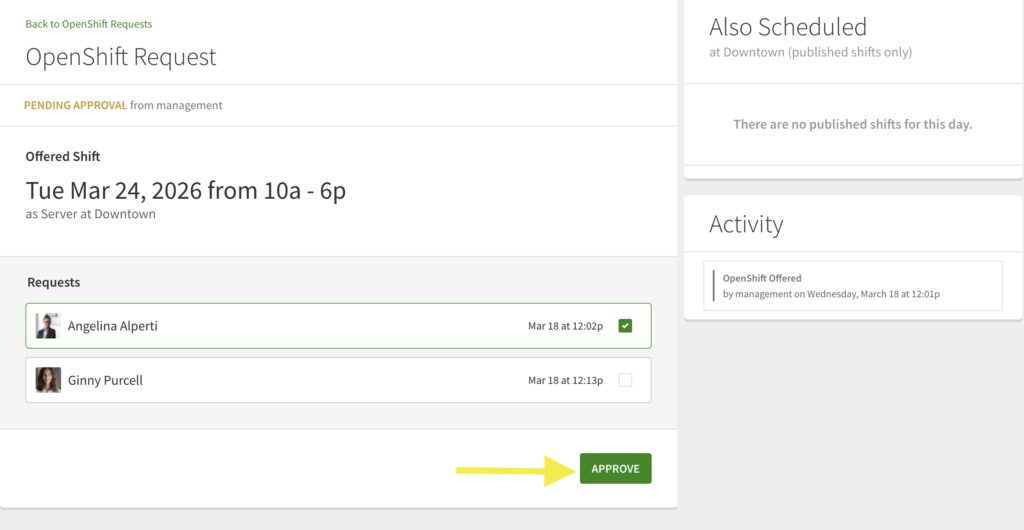Click the OpenShift Request page title
1024x530 pixels.
(x=121, y=57)
